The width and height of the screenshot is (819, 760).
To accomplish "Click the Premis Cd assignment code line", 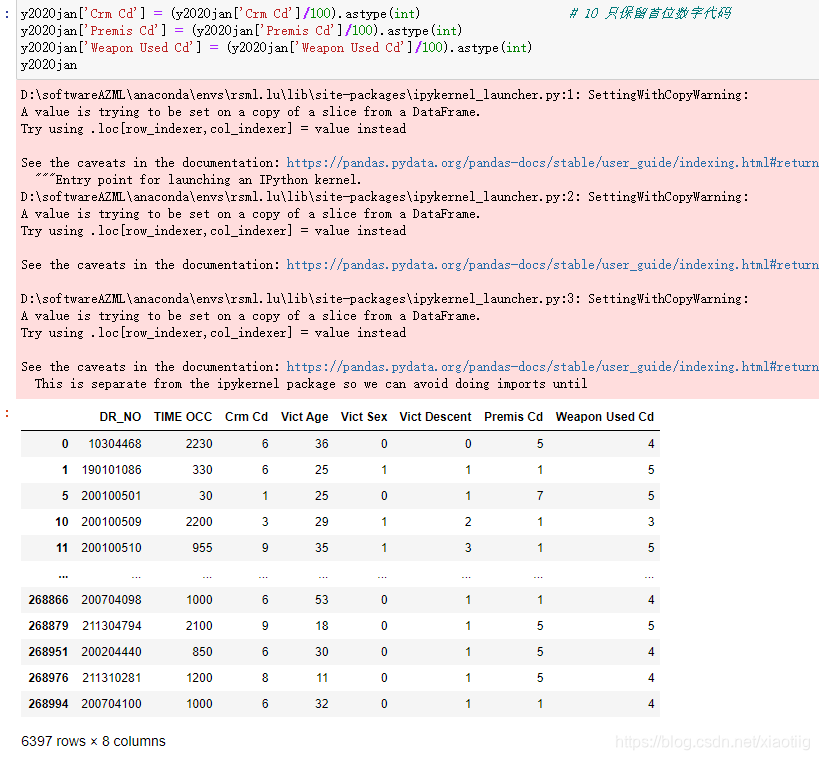I will point(241,31).
